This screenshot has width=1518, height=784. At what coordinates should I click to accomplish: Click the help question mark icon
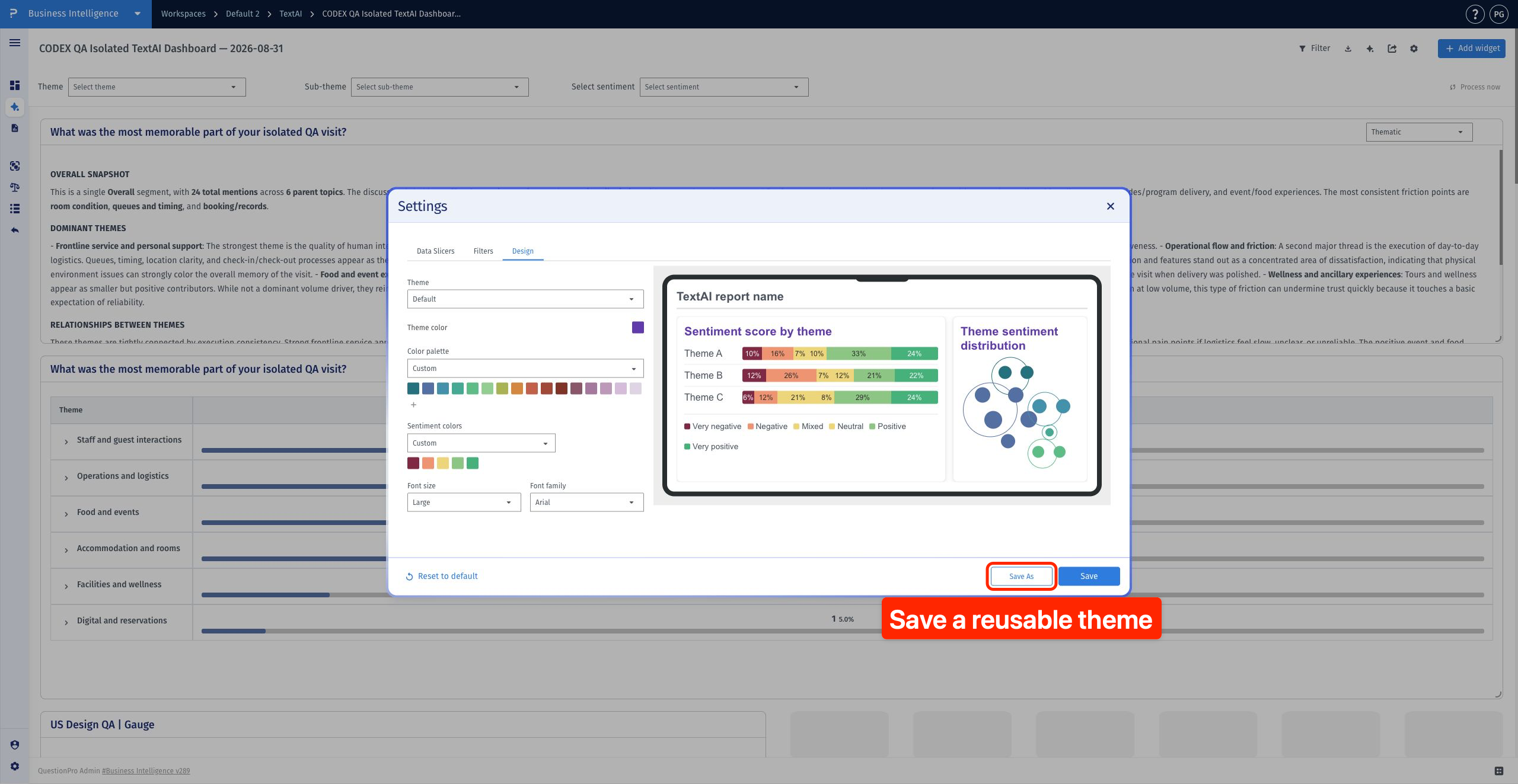(x=1475, y=14)
